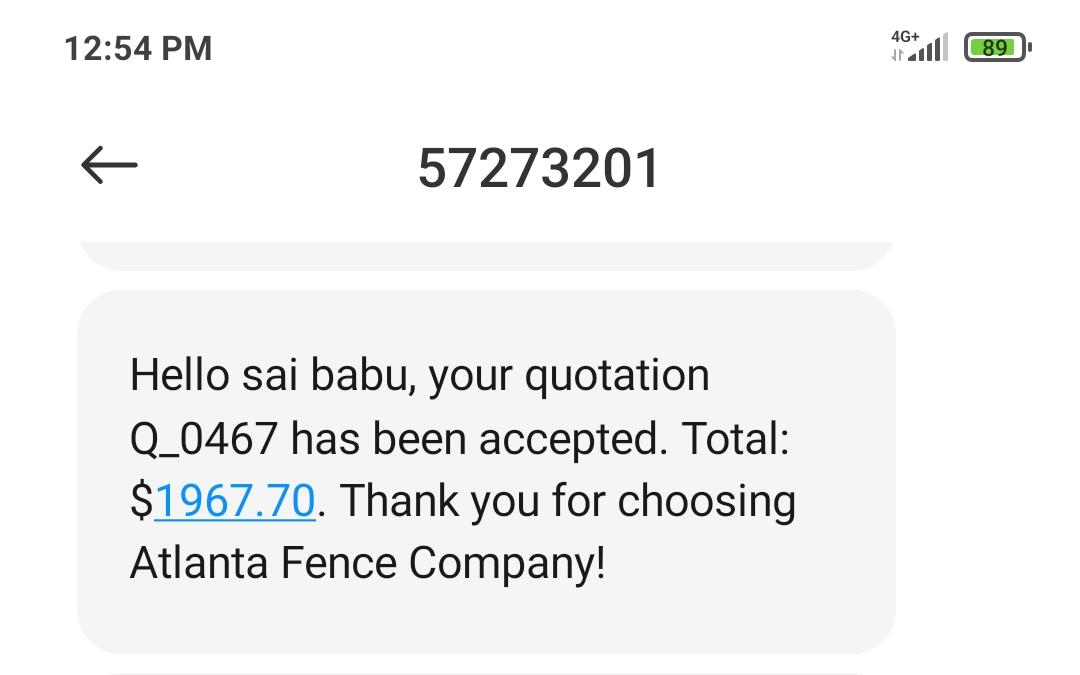The image size is (1080, 675).
Task: Tap the word "quotation" in message
Action: click(x=617, y=376)
